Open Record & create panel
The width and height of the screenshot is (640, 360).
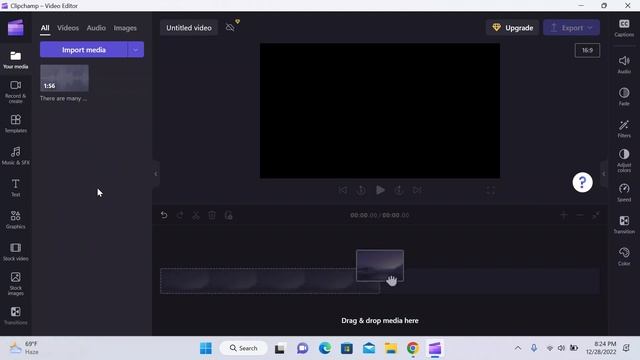point(16,91)
